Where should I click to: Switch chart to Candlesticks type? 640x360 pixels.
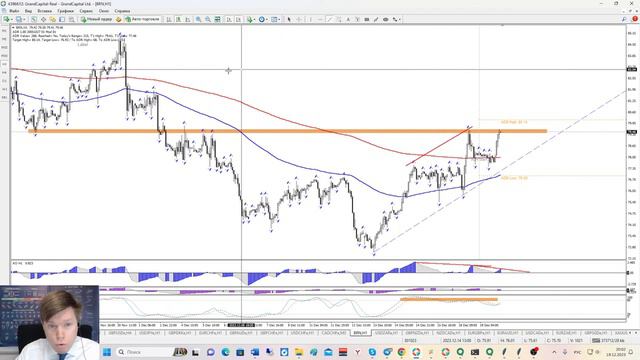[178, 19]
